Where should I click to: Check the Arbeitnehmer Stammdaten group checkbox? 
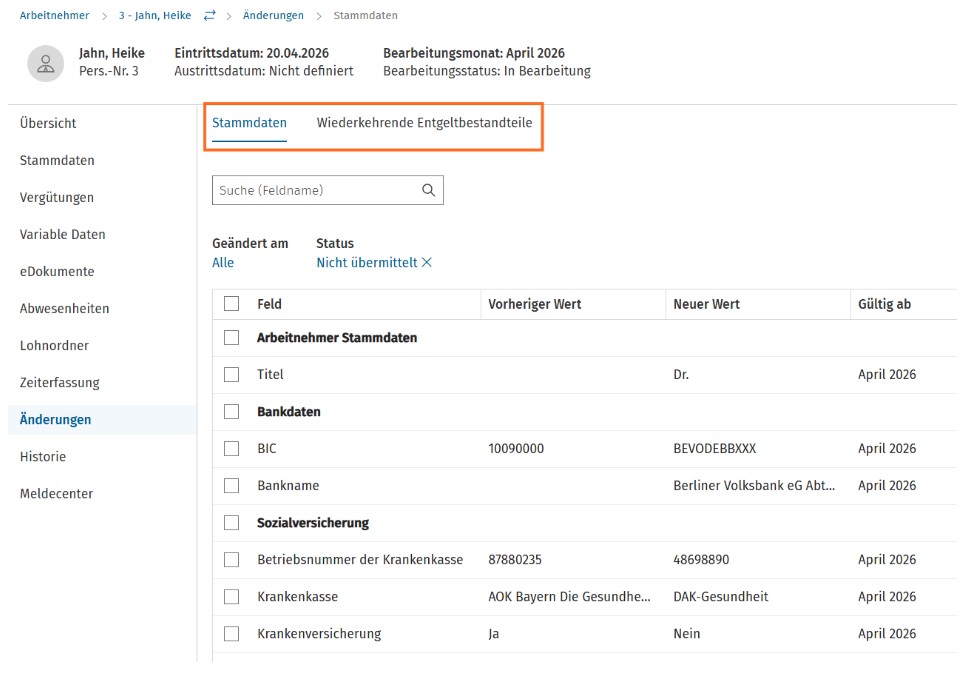click(x=232, y=338)
